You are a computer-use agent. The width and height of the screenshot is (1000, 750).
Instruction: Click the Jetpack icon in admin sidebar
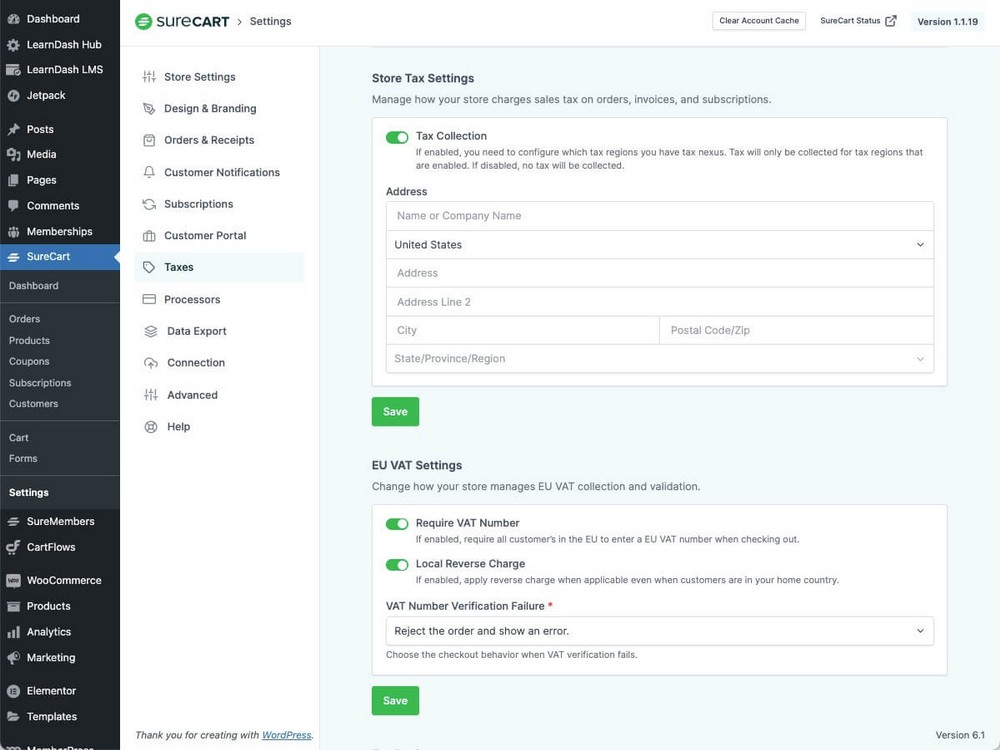coord(13,96)
